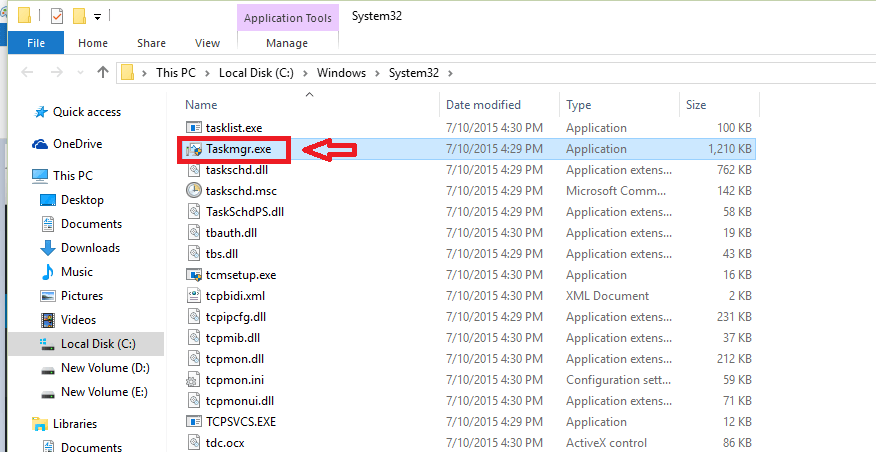876x452 pixels.
Task: Click the tdc.ocx file icon
Action: point(194,443)
